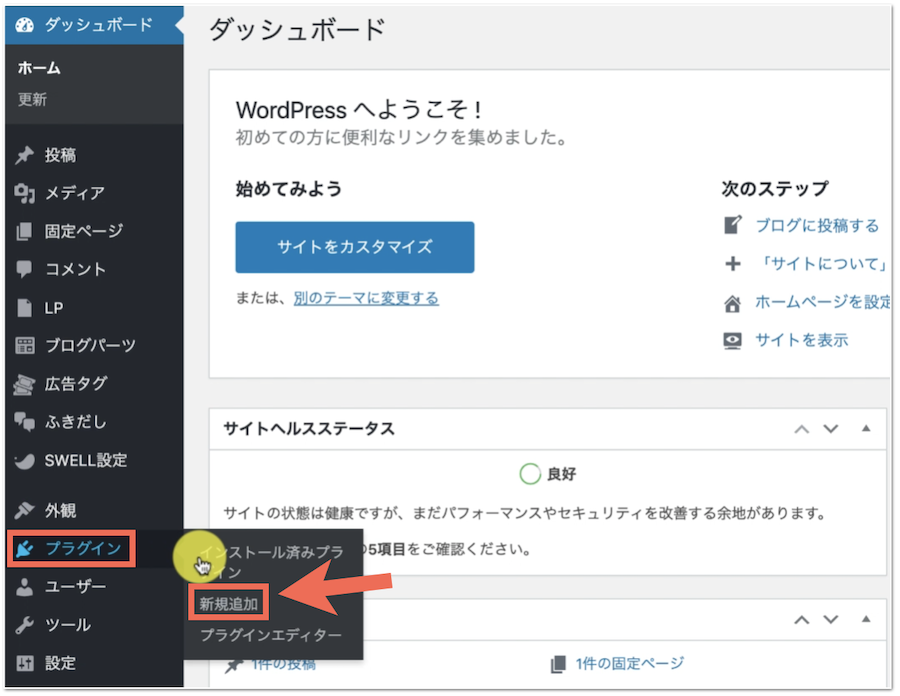Click the pages icon beside 固定ページ
The image size is (900, 696).
coord(25,232)
